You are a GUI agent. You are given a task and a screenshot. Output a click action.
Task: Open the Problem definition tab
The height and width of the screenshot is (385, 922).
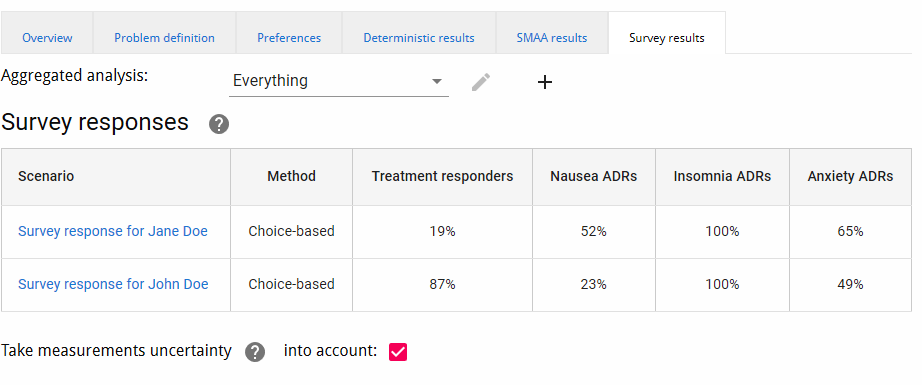tap(164, 38)
